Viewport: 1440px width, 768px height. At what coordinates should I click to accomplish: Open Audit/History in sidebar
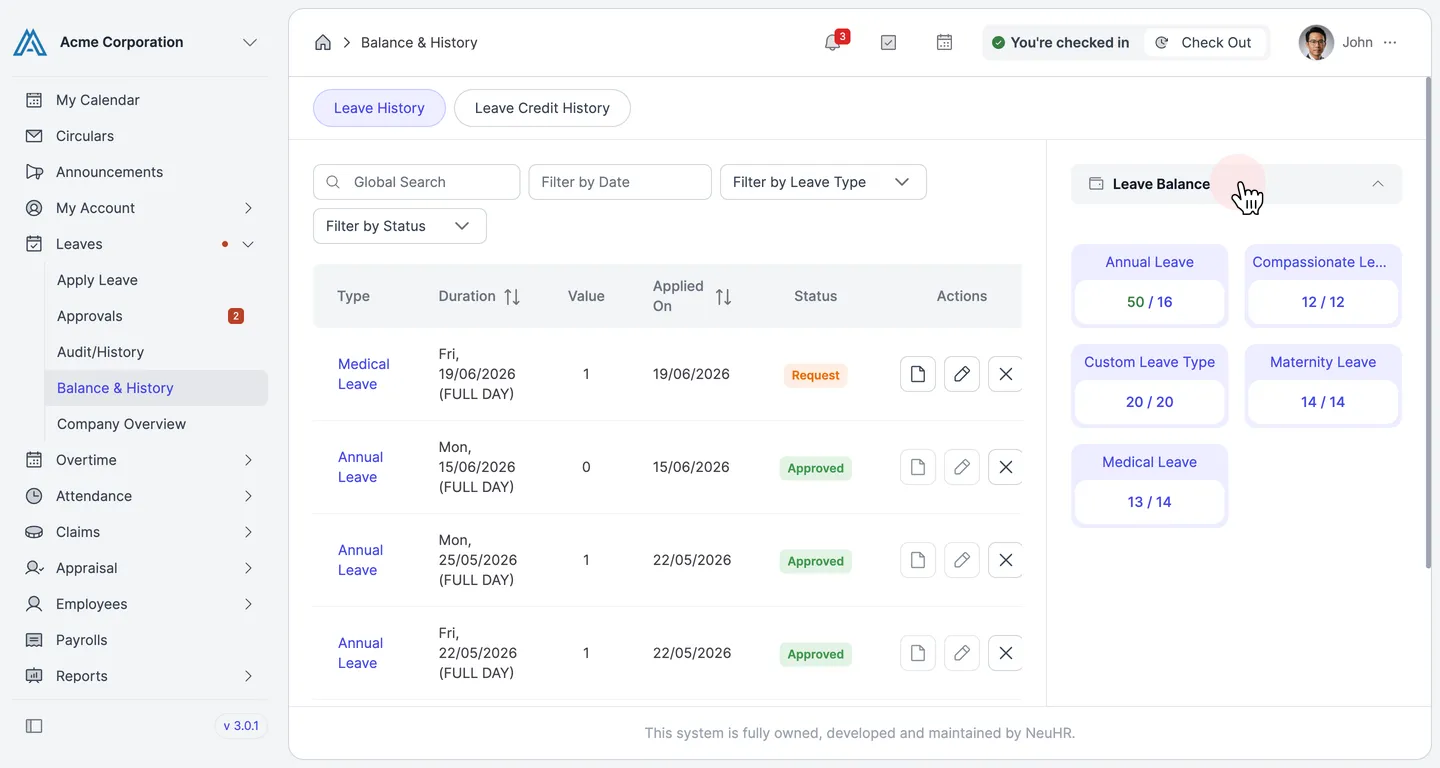[x=156, y=352]
